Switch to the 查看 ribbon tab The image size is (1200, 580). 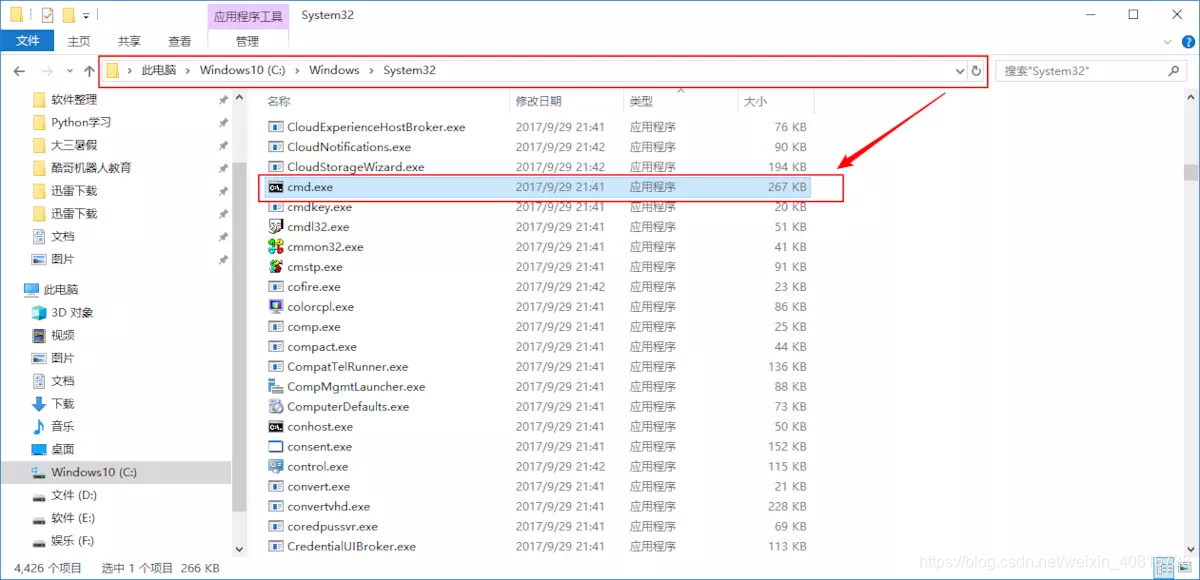coord(180,41)
